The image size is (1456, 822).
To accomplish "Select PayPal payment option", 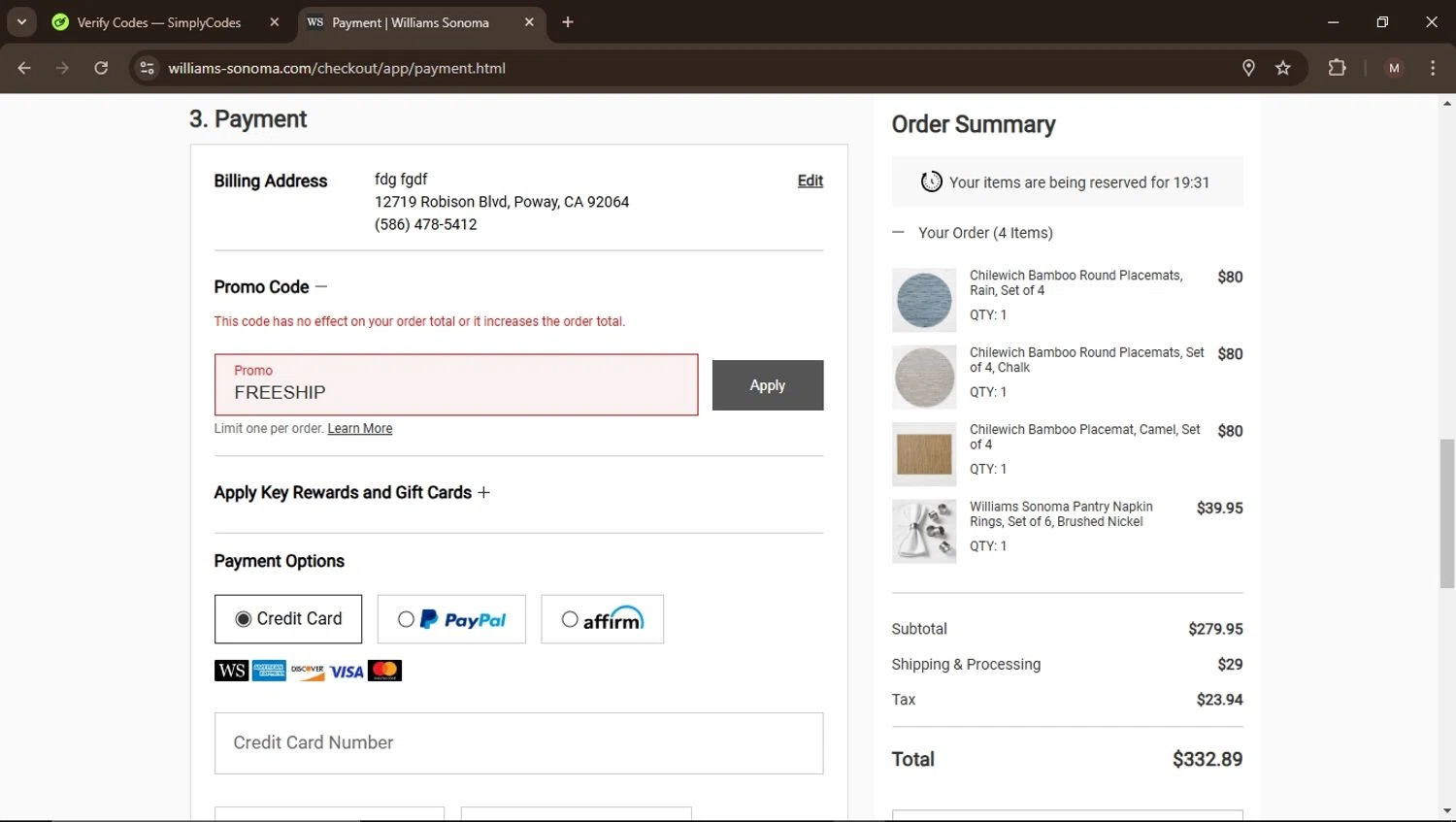I will [x=451, y=619].
